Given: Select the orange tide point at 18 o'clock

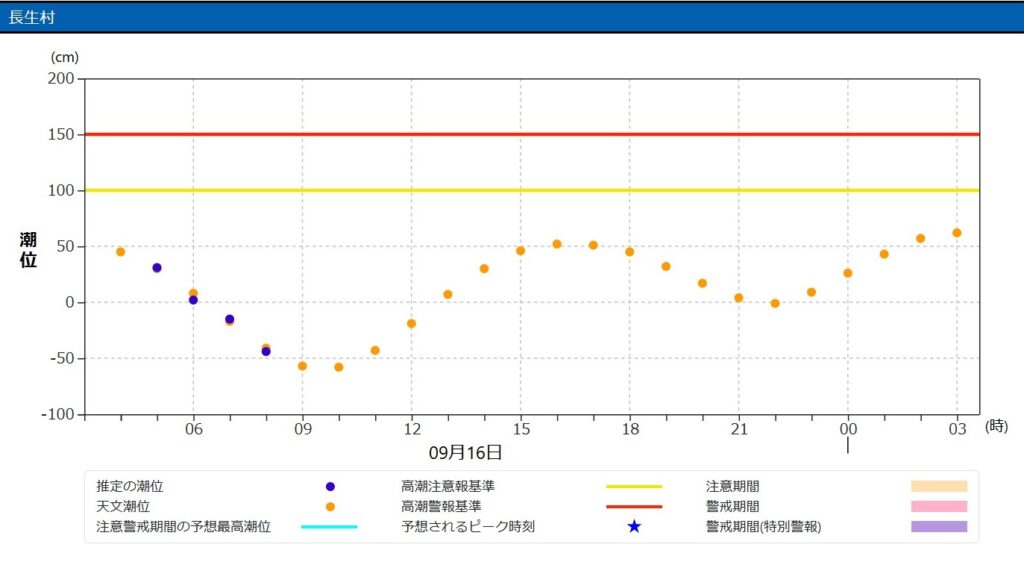Looking at the screenshot, I should pyautogui.click(x=630, y=252).
